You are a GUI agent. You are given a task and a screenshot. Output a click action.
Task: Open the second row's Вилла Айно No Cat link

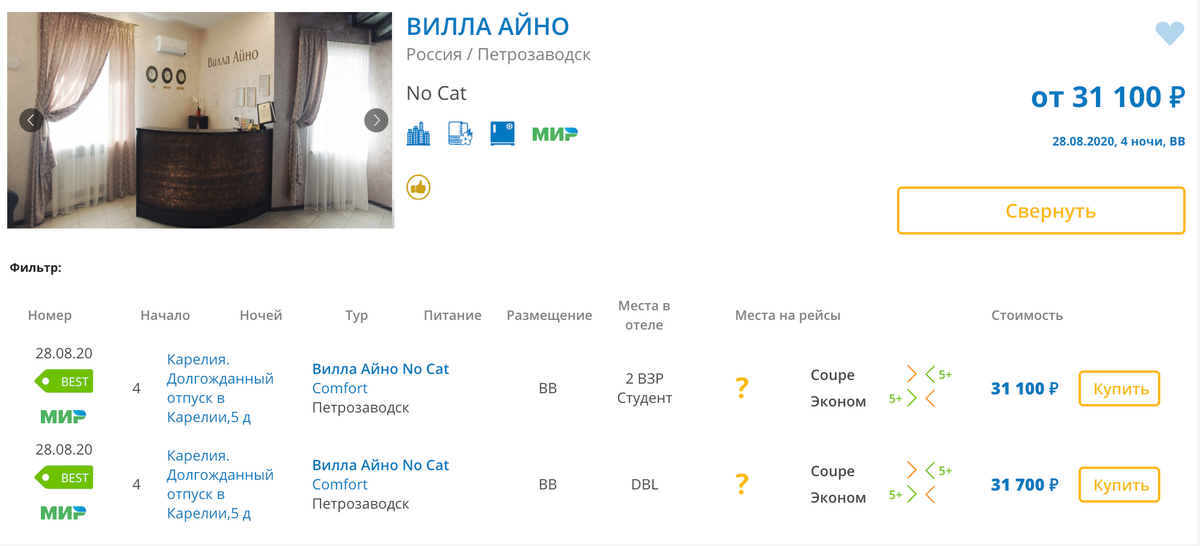coord(380,465)
